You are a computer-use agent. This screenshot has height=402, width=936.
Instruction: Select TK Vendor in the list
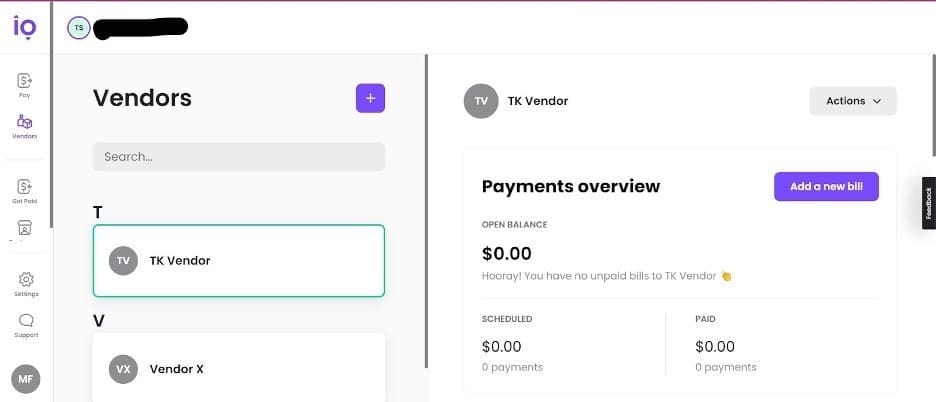[238, 261]
